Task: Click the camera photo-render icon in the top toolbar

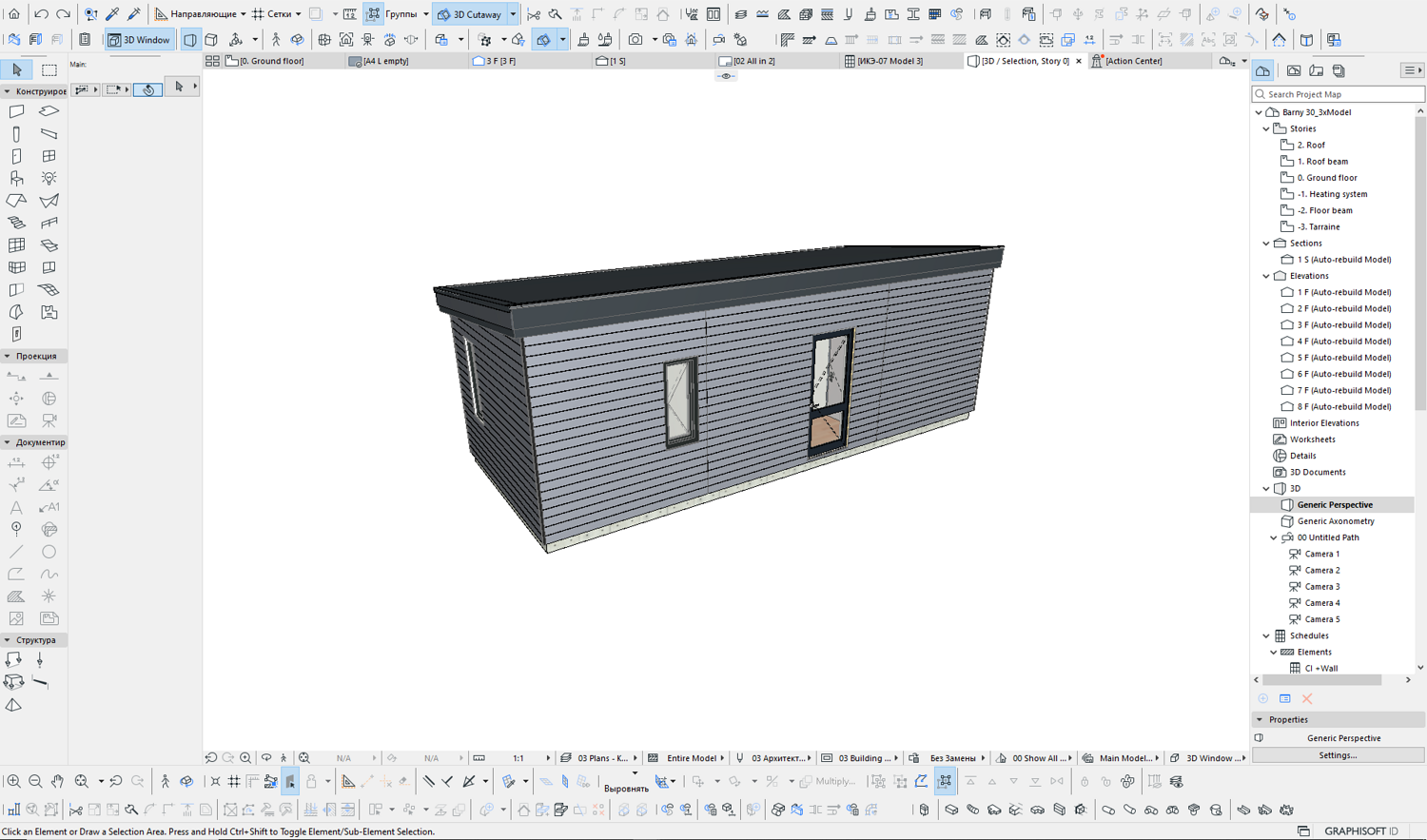Action: point(635,40)
